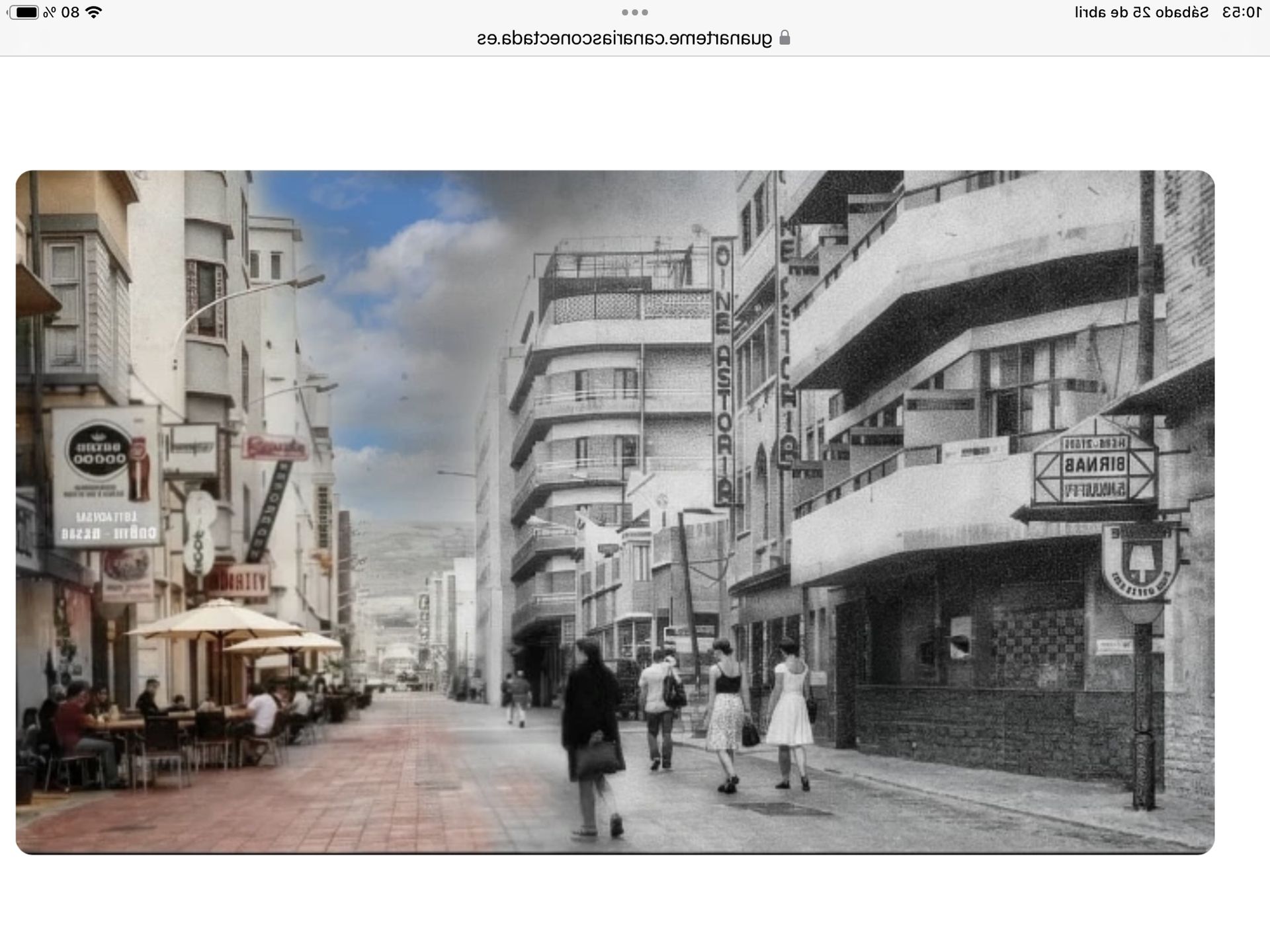Open the blended street photograph

(x=615, y=512)
